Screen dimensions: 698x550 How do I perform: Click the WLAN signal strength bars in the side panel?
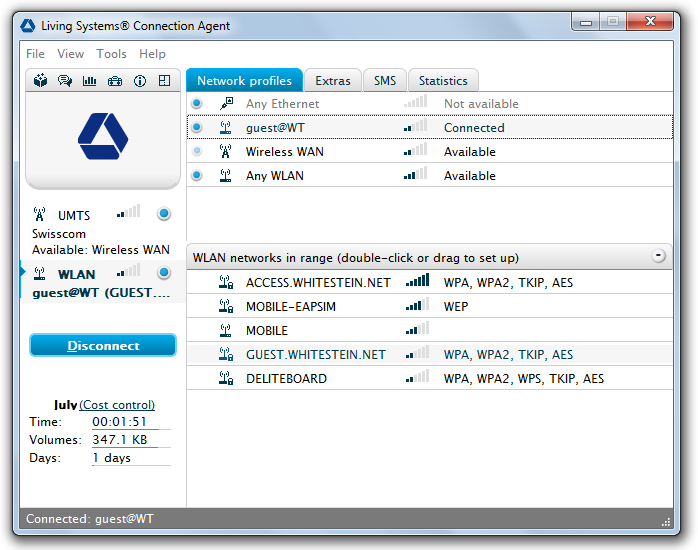pos(129,270)
